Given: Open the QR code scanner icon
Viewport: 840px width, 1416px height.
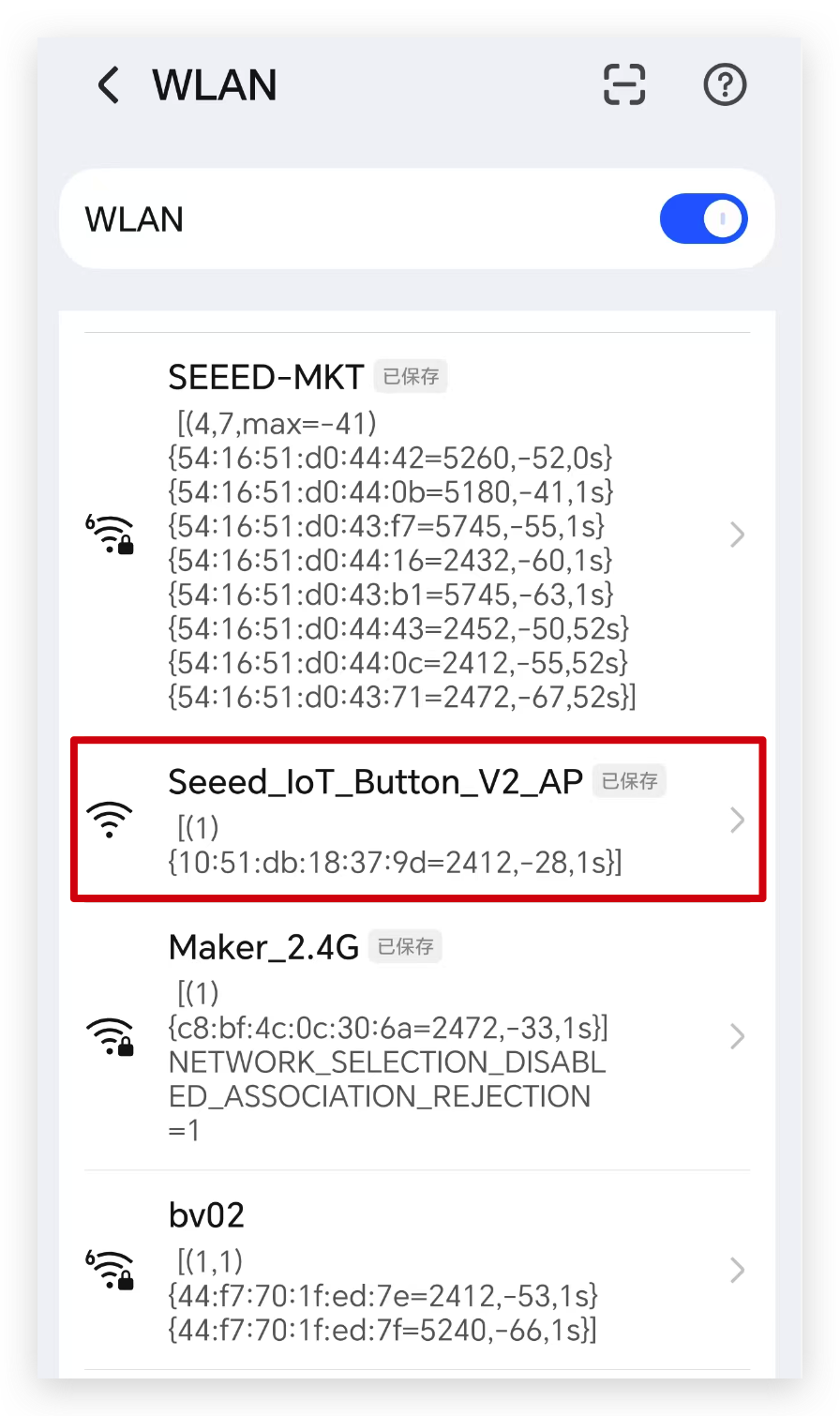Looking at the screenshot, I should click(x=624, y=85).
